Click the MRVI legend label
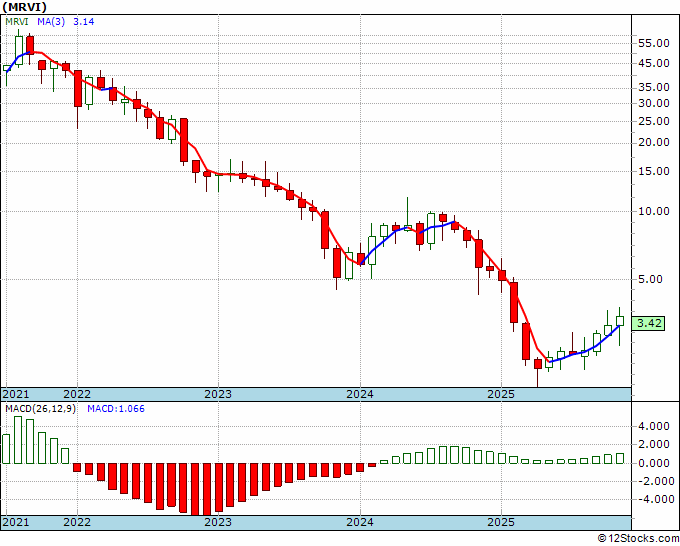The width and height of the screenshot is (680, 546). [x=17, y=21]
